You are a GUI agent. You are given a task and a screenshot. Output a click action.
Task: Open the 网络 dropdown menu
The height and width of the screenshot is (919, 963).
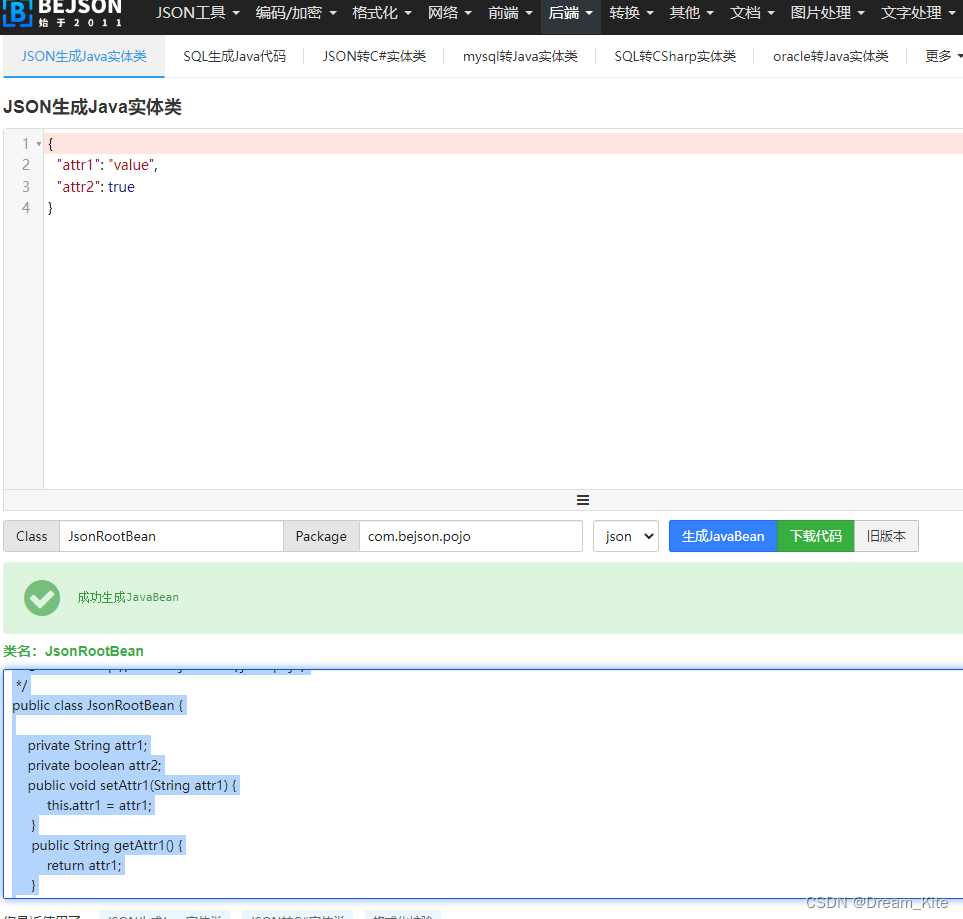[450, 13]
